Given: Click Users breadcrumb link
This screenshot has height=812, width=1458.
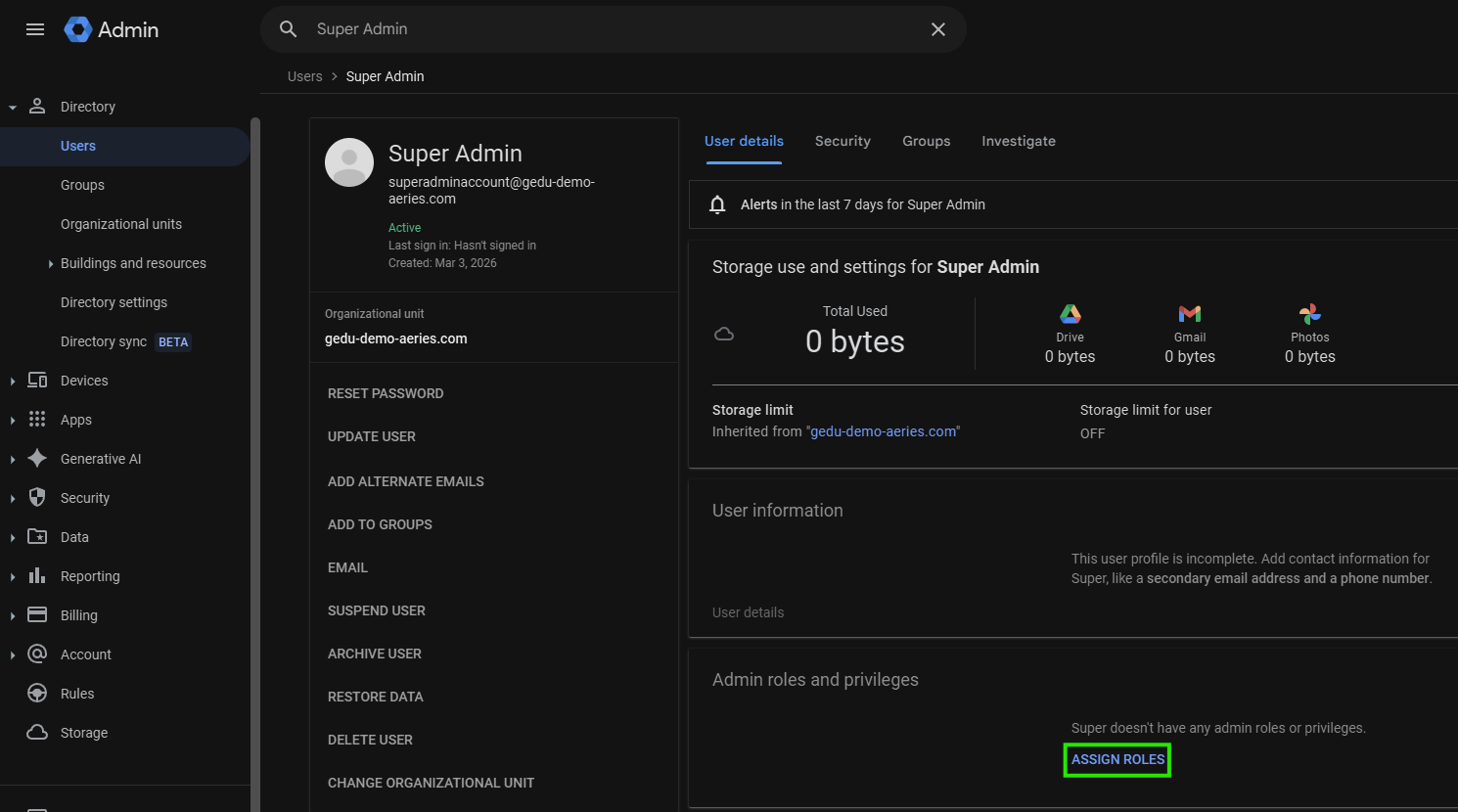Looking at the screenshot, I should click(x=305, y=76).
